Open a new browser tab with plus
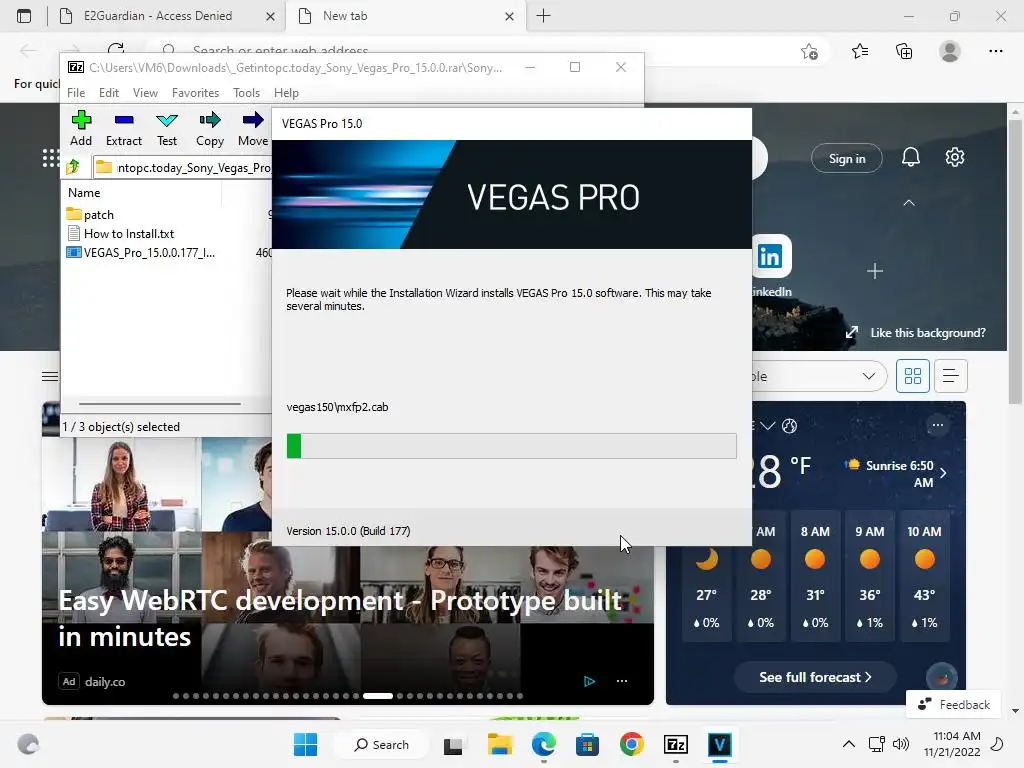The width and height of the screenshot is (1024, 768). pos(543,16)
